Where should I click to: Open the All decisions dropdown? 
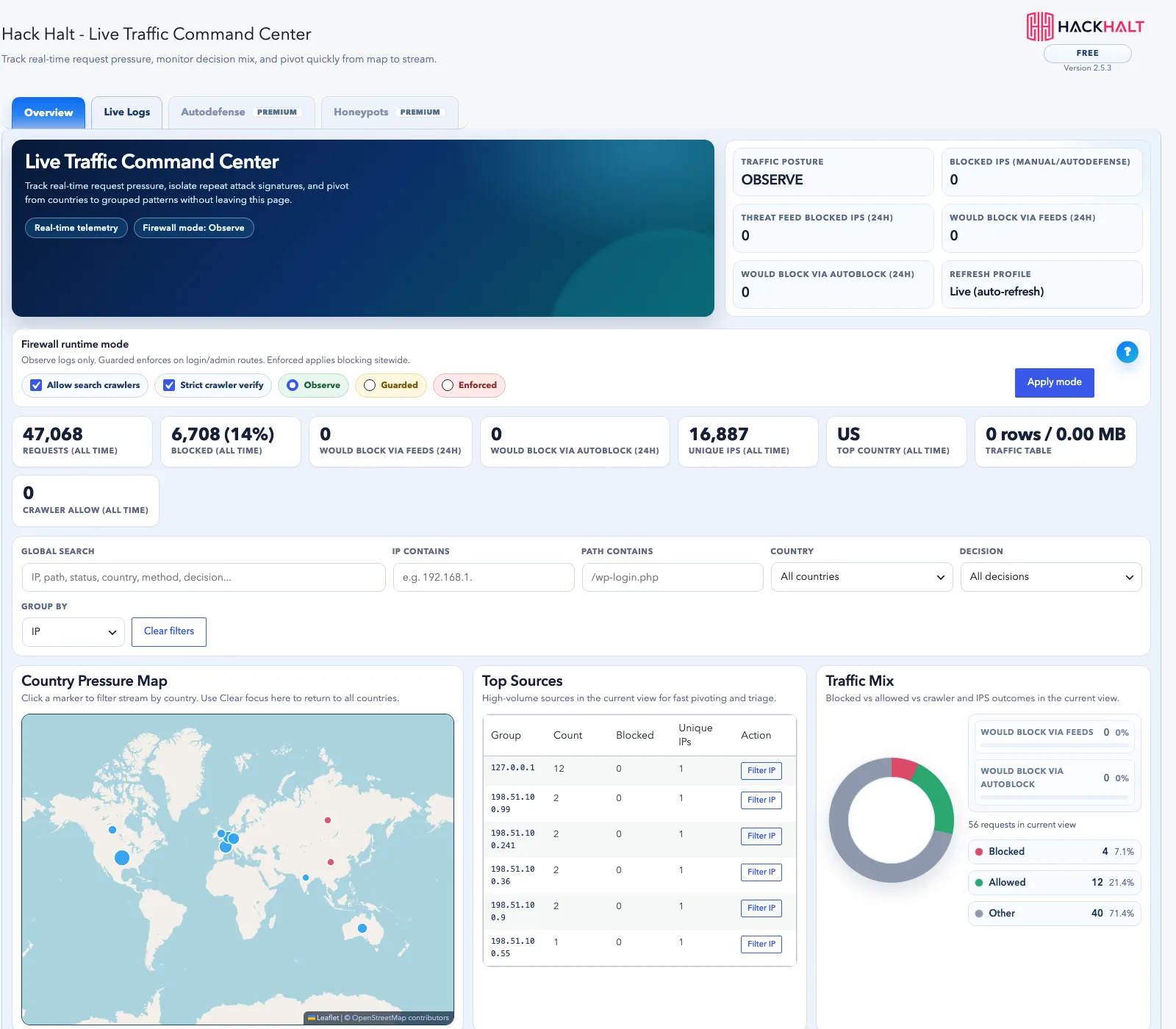pyautogui.click(x=1051, y=577)
